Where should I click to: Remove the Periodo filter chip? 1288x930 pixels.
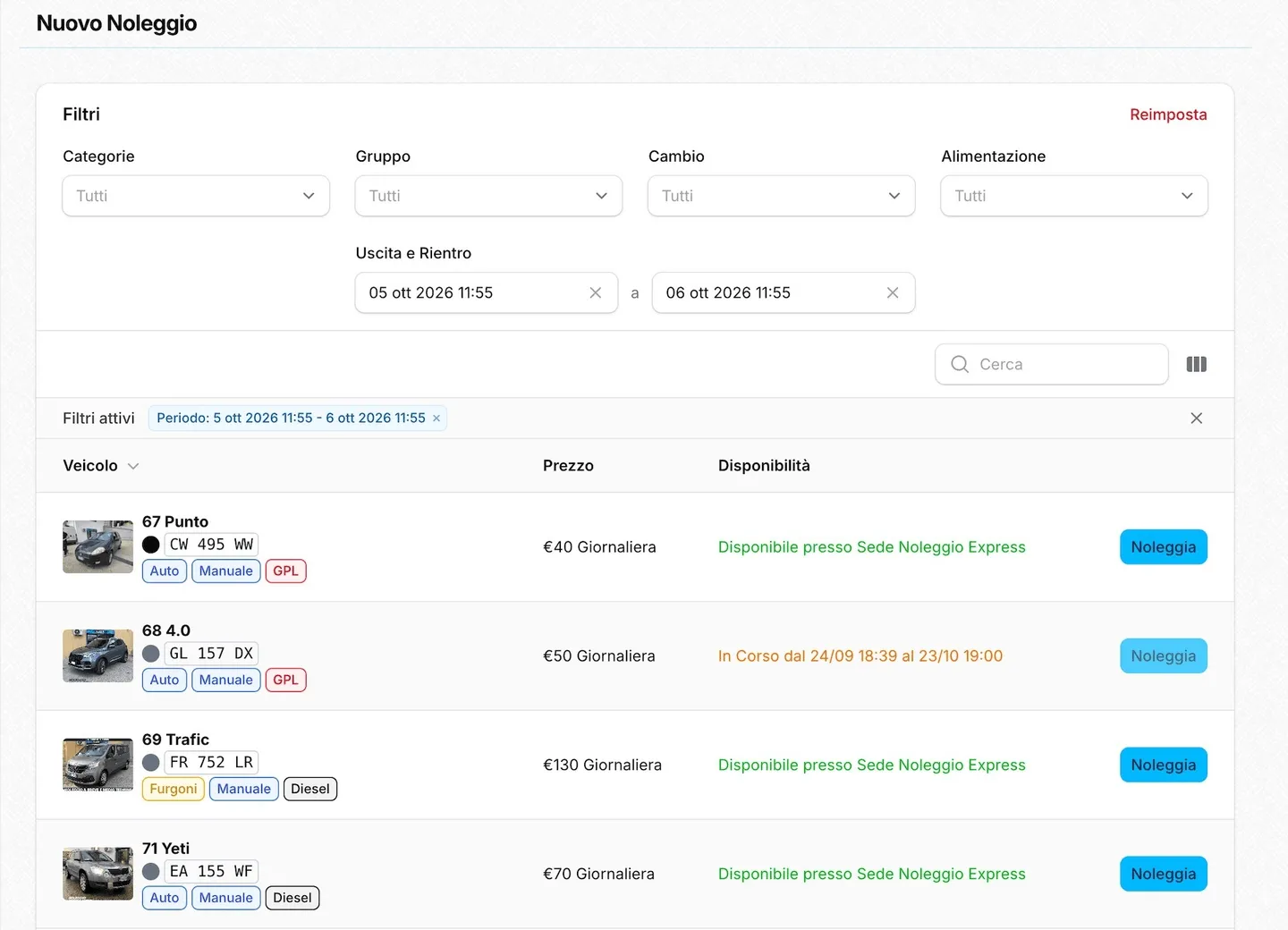click(x=436, y=418)
